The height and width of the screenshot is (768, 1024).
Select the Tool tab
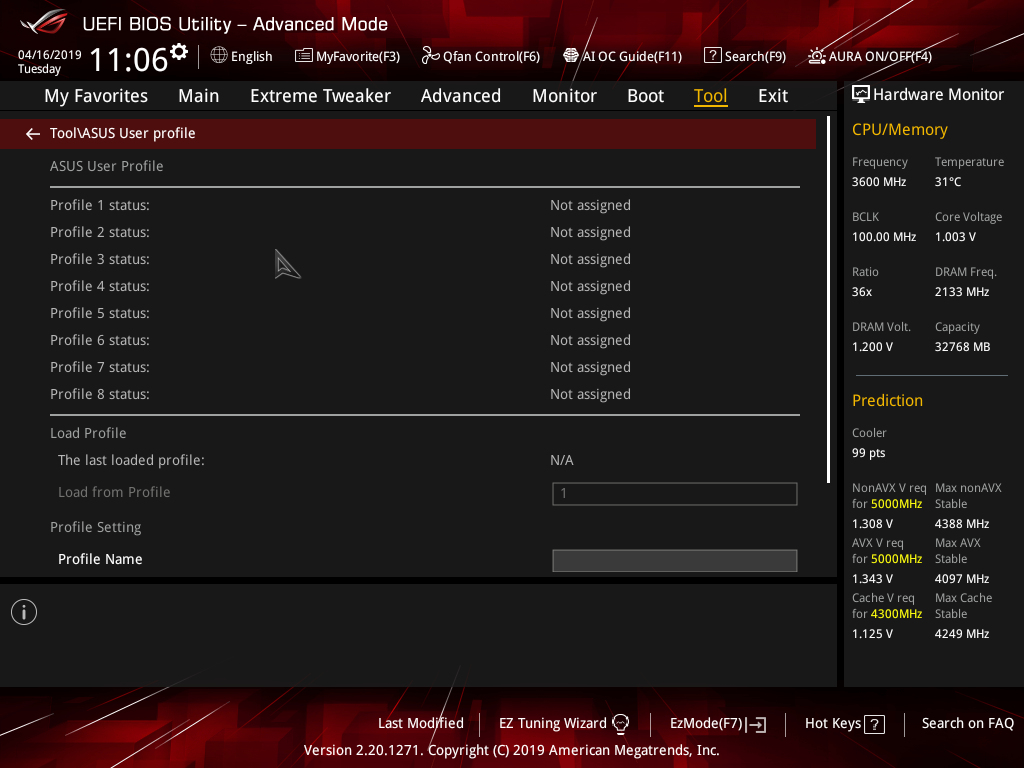click(711, 96)
